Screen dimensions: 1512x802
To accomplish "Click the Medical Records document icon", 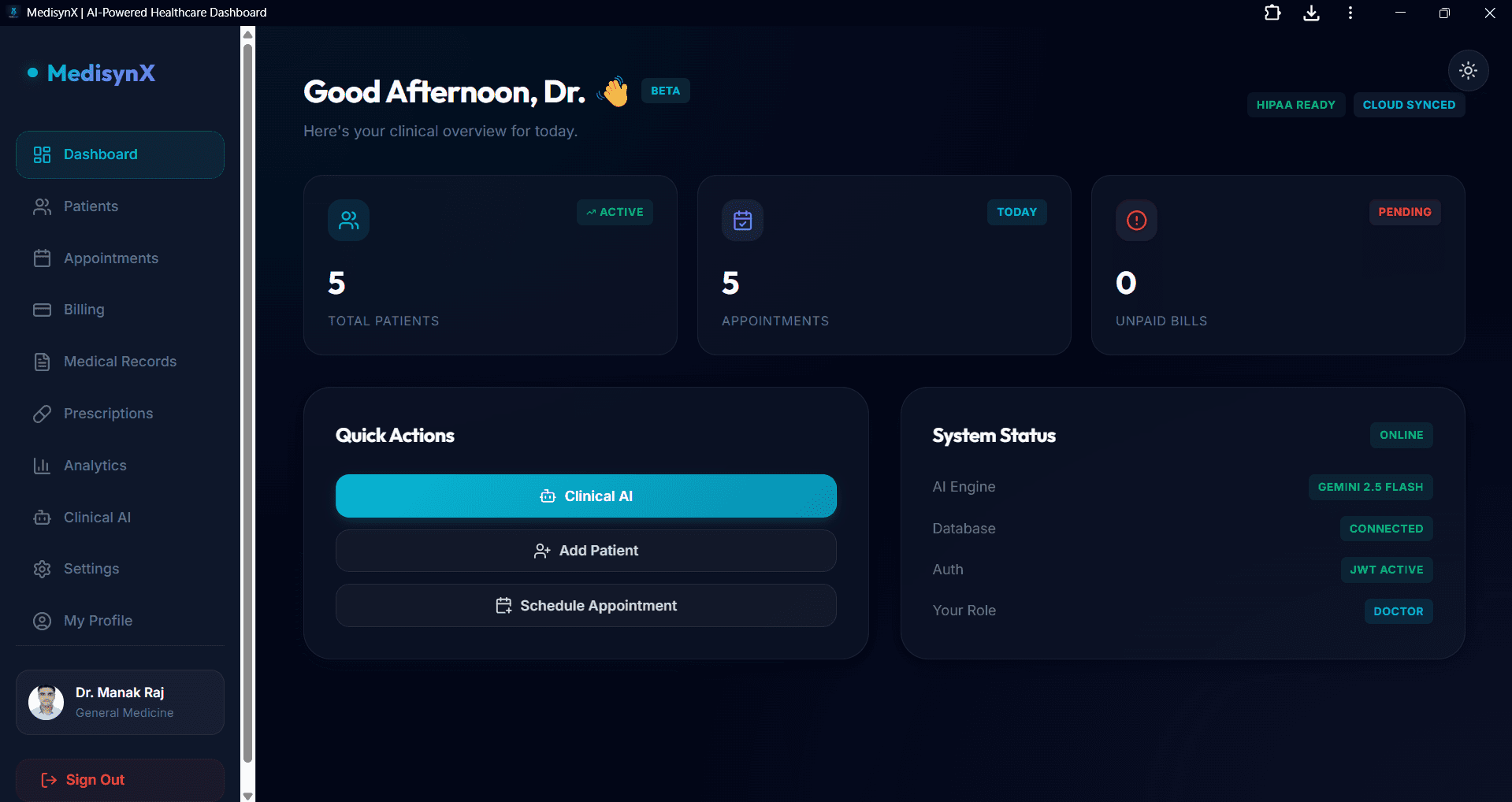I will coord(42,362).
